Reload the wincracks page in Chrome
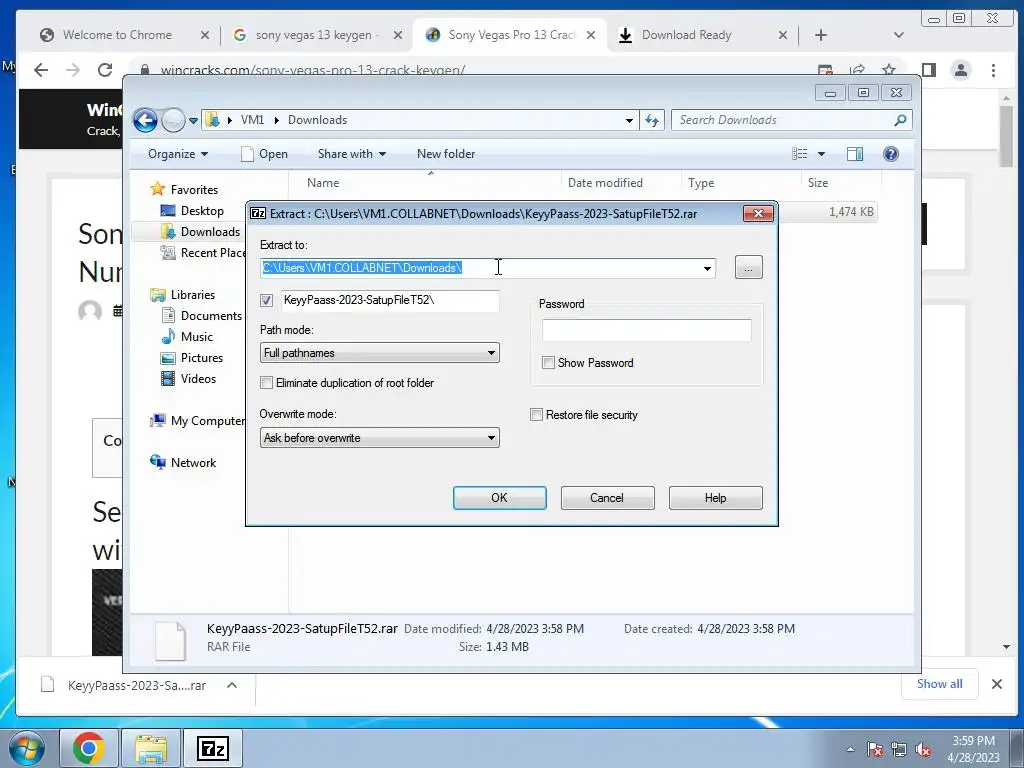The image size is (1024, 768). (104, 70)
